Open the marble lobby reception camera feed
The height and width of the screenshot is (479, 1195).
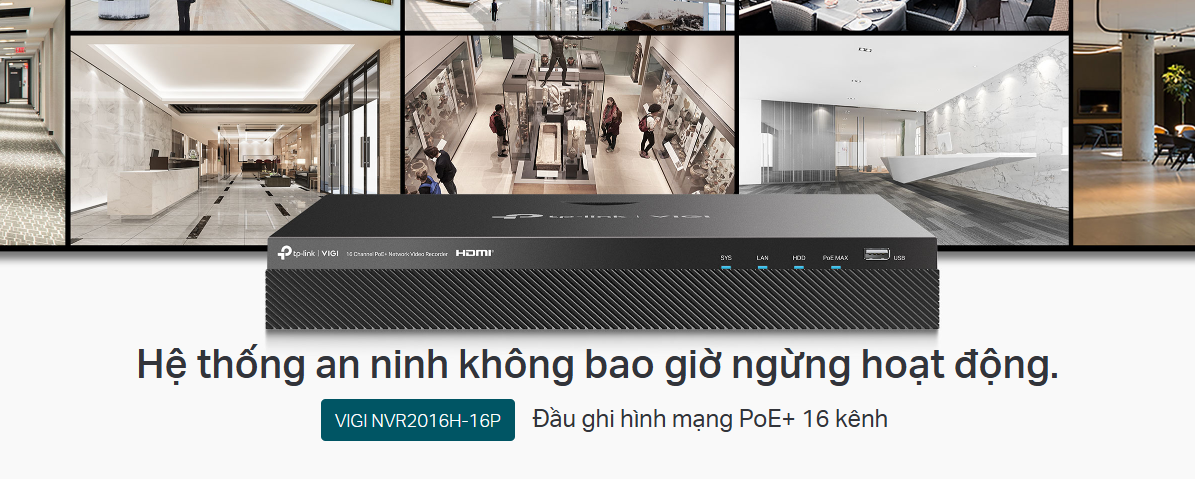click(x=235, y=140)
